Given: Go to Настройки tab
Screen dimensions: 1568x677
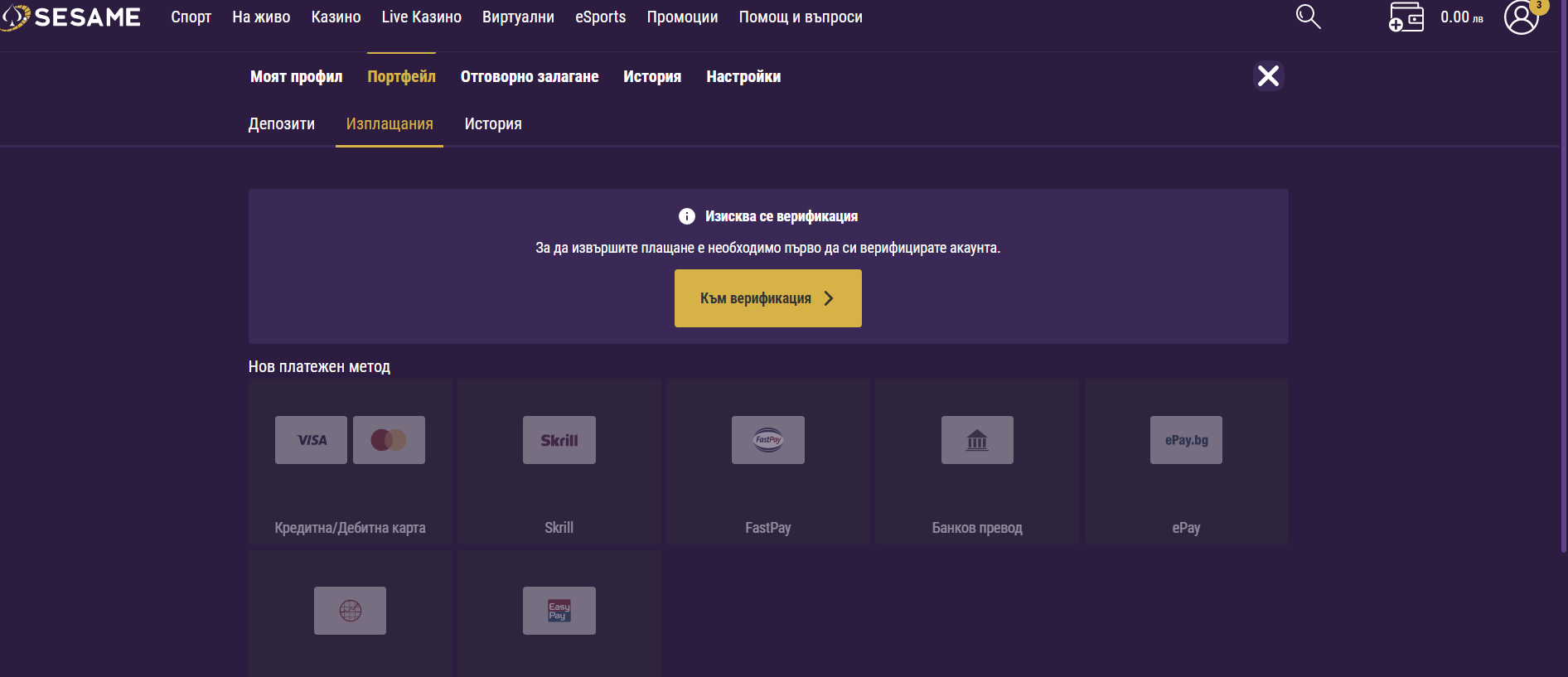Looking at the screenshot, I should [x=743, y=76].
